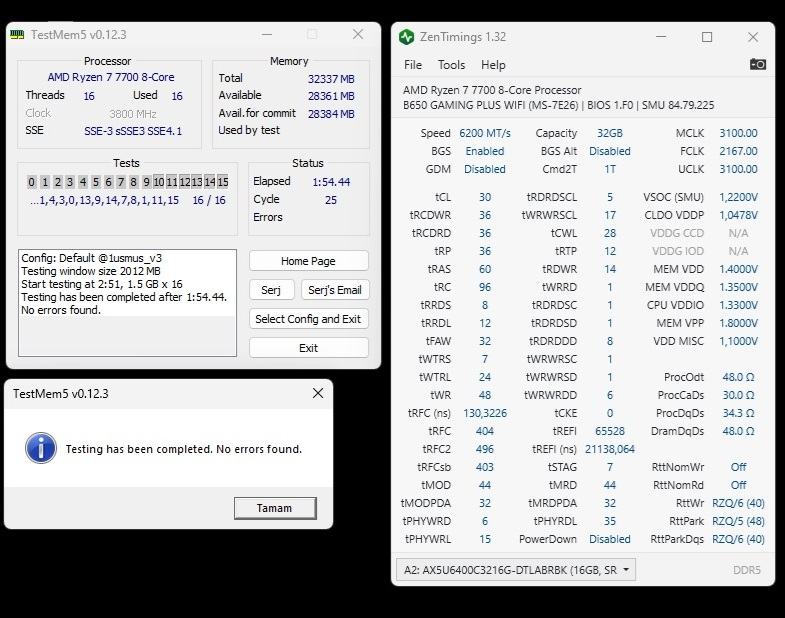Click the 'AMD Ryzen 7 7700 8-Core' processor name in TestMem5
Image resolution: width=785 pixels, height=618 pixels.
click(111, 77)
